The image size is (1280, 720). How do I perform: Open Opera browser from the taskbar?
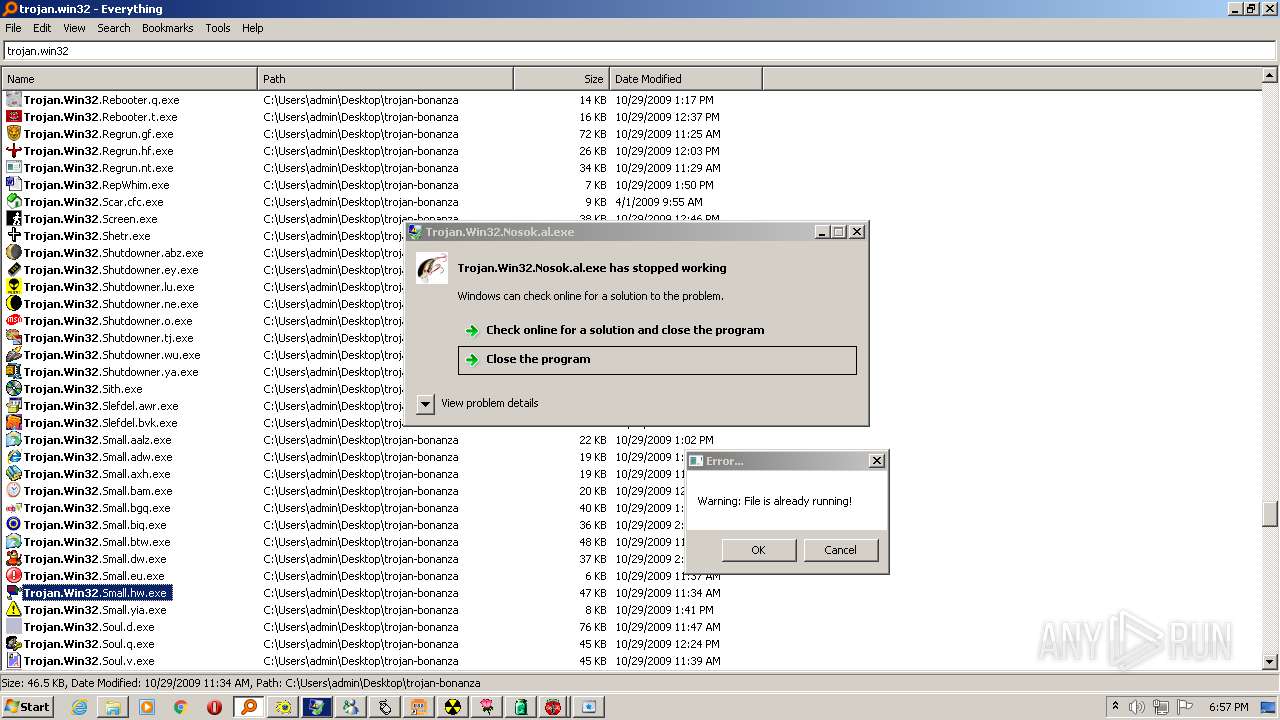pos(215,707)
